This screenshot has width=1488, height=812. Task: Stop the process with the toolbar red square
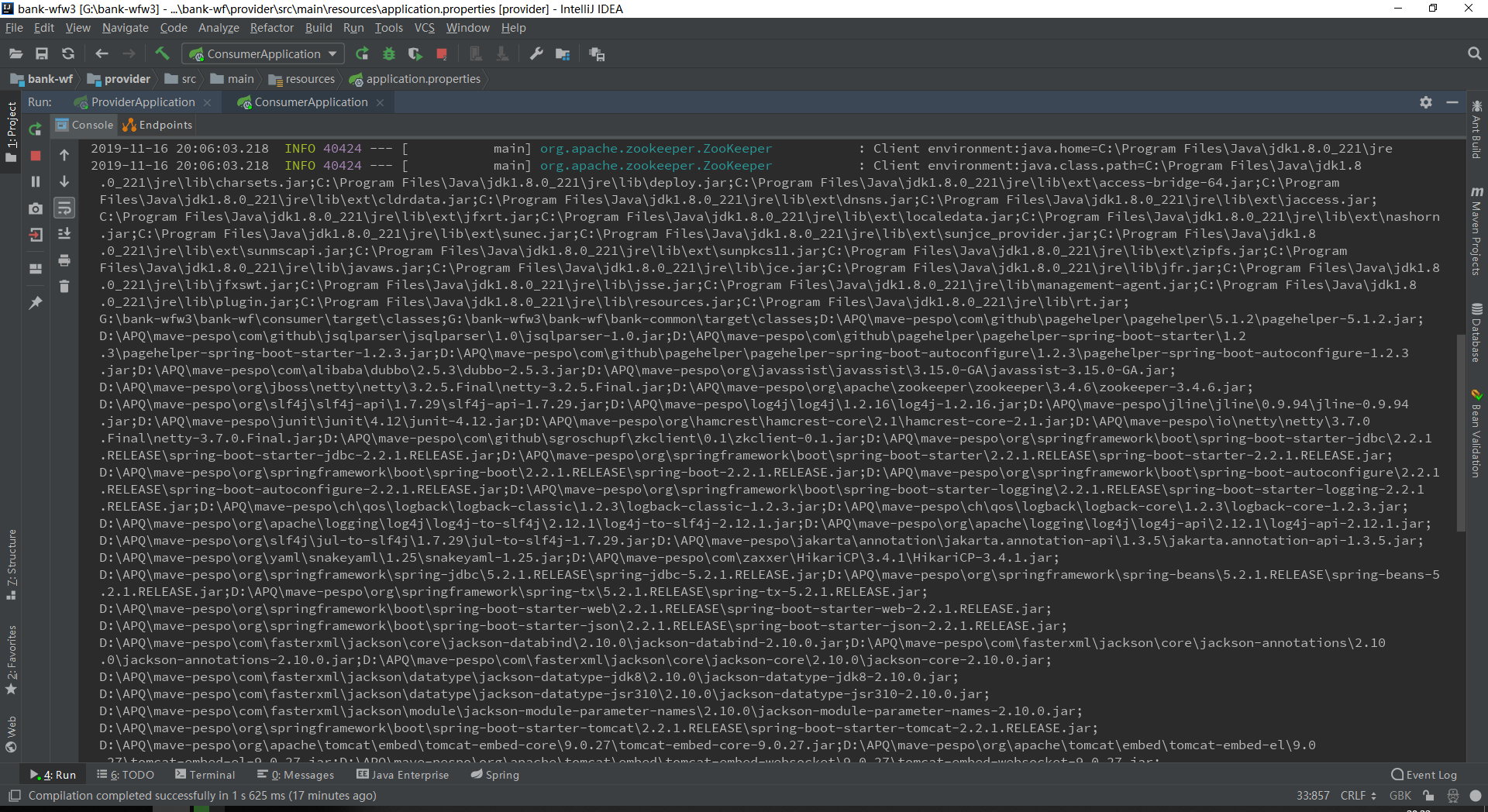[x=442, y=53]
